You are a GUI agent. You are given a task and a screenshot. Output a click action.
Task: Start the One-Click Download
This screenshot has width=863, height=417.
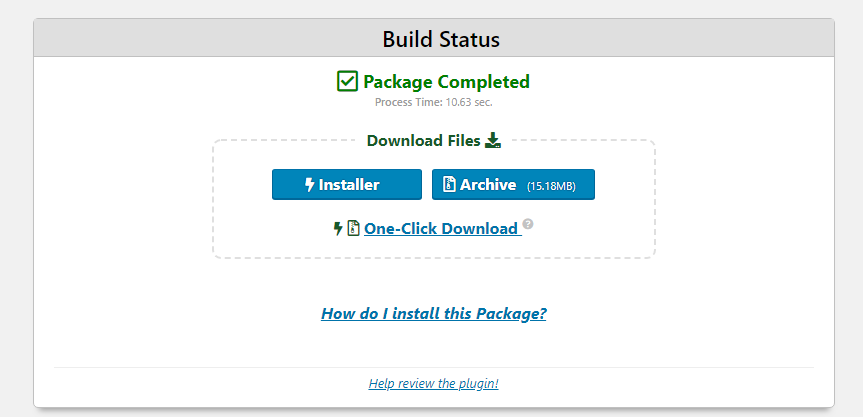(443, 228)
